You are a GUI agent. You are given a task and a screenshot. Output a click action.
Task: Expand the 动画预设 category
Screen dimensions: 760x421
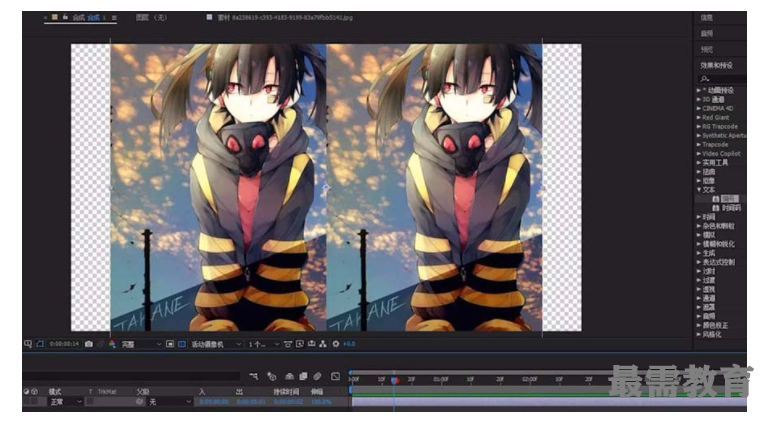pyautogui.click(x=698, y=90)
